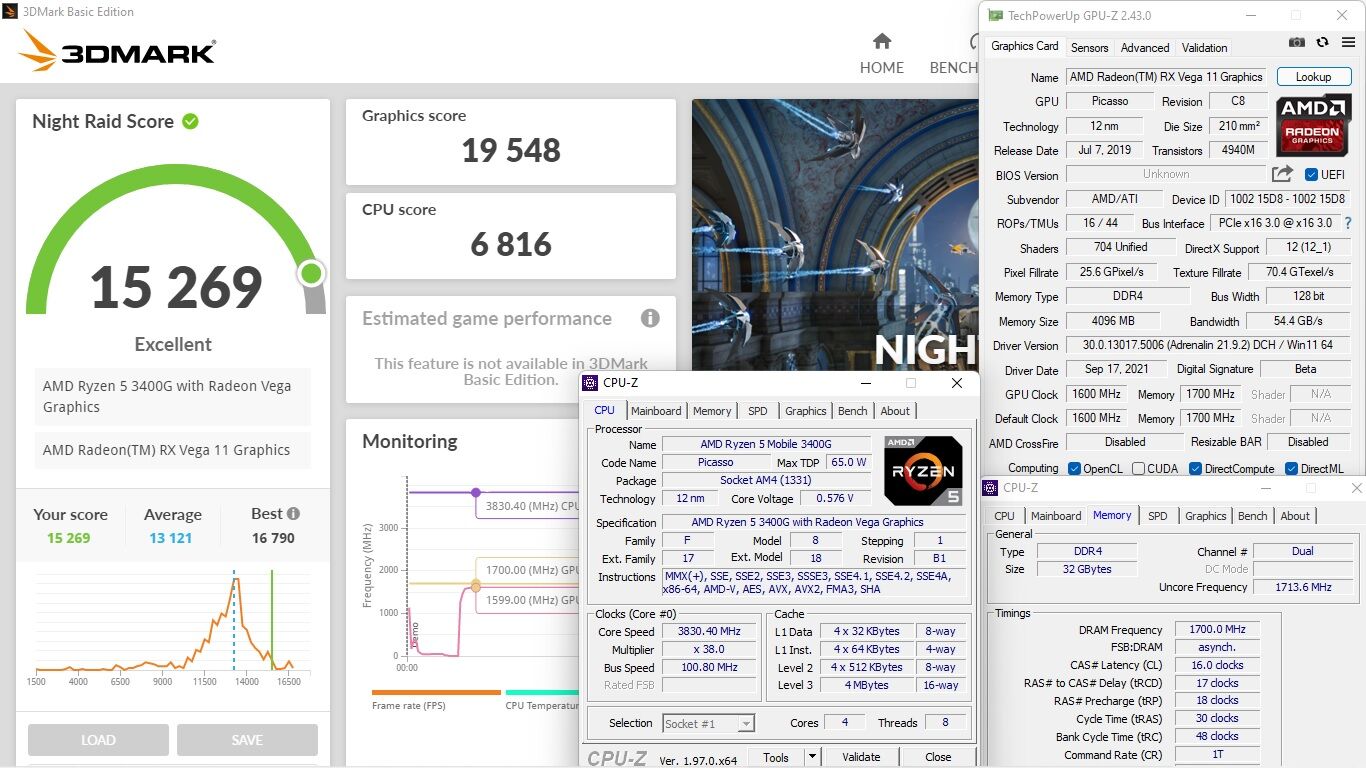Click the Ryzen 5 logo in CPU-Z

(x=923, y=470)
